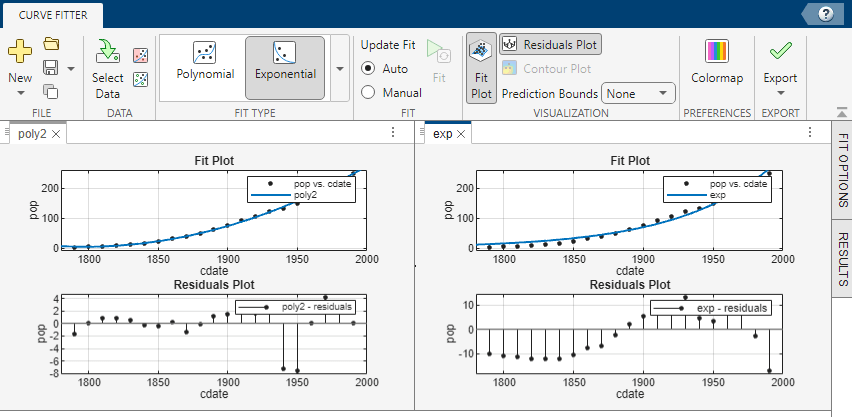Switch to the poly2 fit tab

[x=32, y=133]
